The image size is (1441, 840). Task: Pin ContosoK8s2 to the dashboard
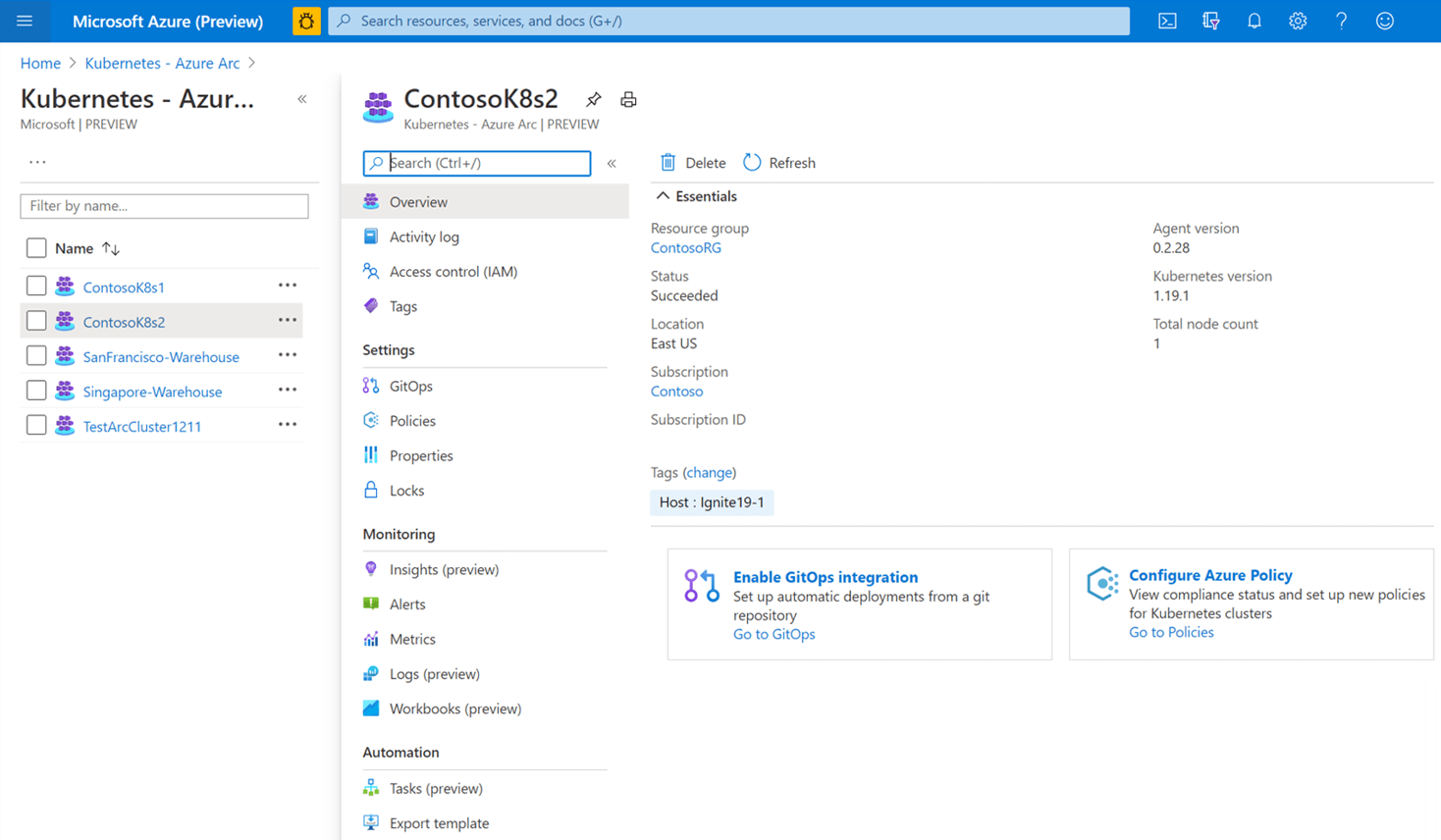593,100
